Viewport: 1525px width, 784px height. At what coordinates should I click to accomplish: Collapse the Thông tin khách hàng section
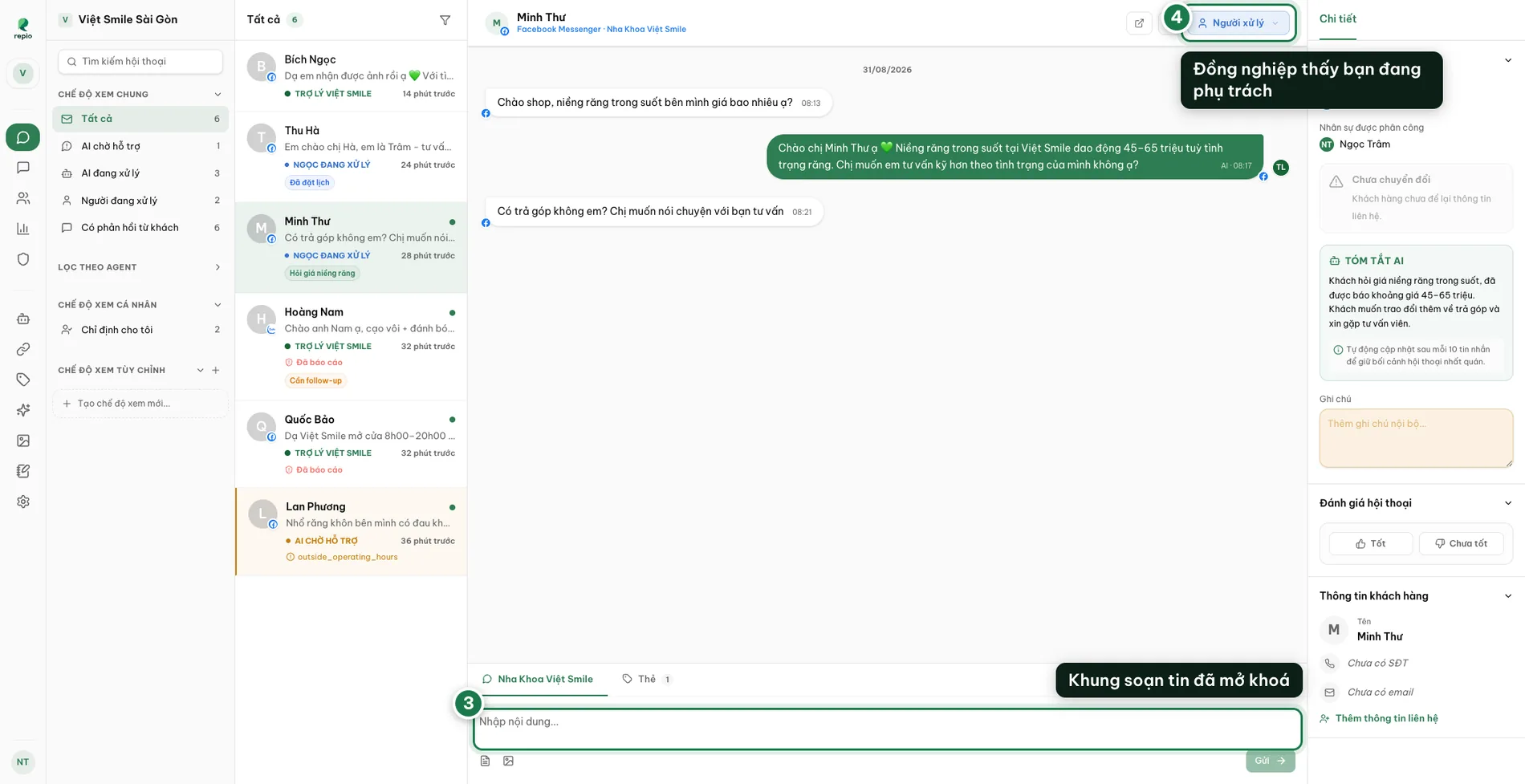[x=1507, y=596]
